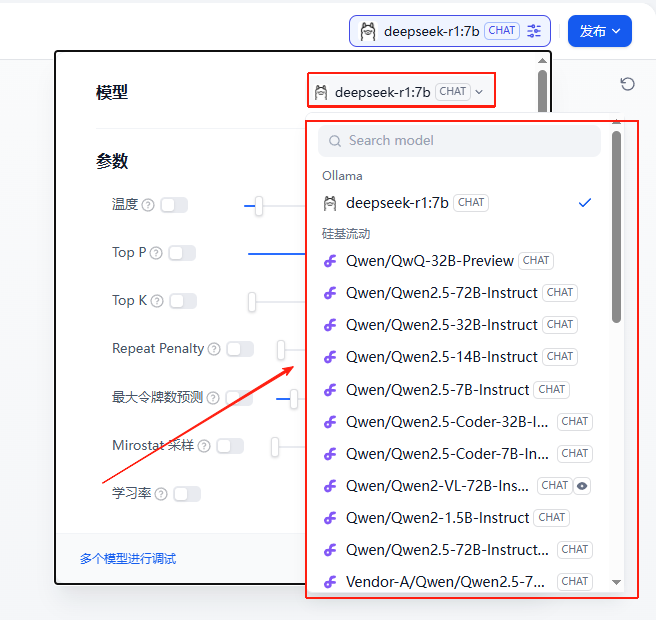The height and width of the screenshot is (620, 656).
Task: Select Qwen/QwQ-32B-Preview from model list
Action: [x=430, y=261]
